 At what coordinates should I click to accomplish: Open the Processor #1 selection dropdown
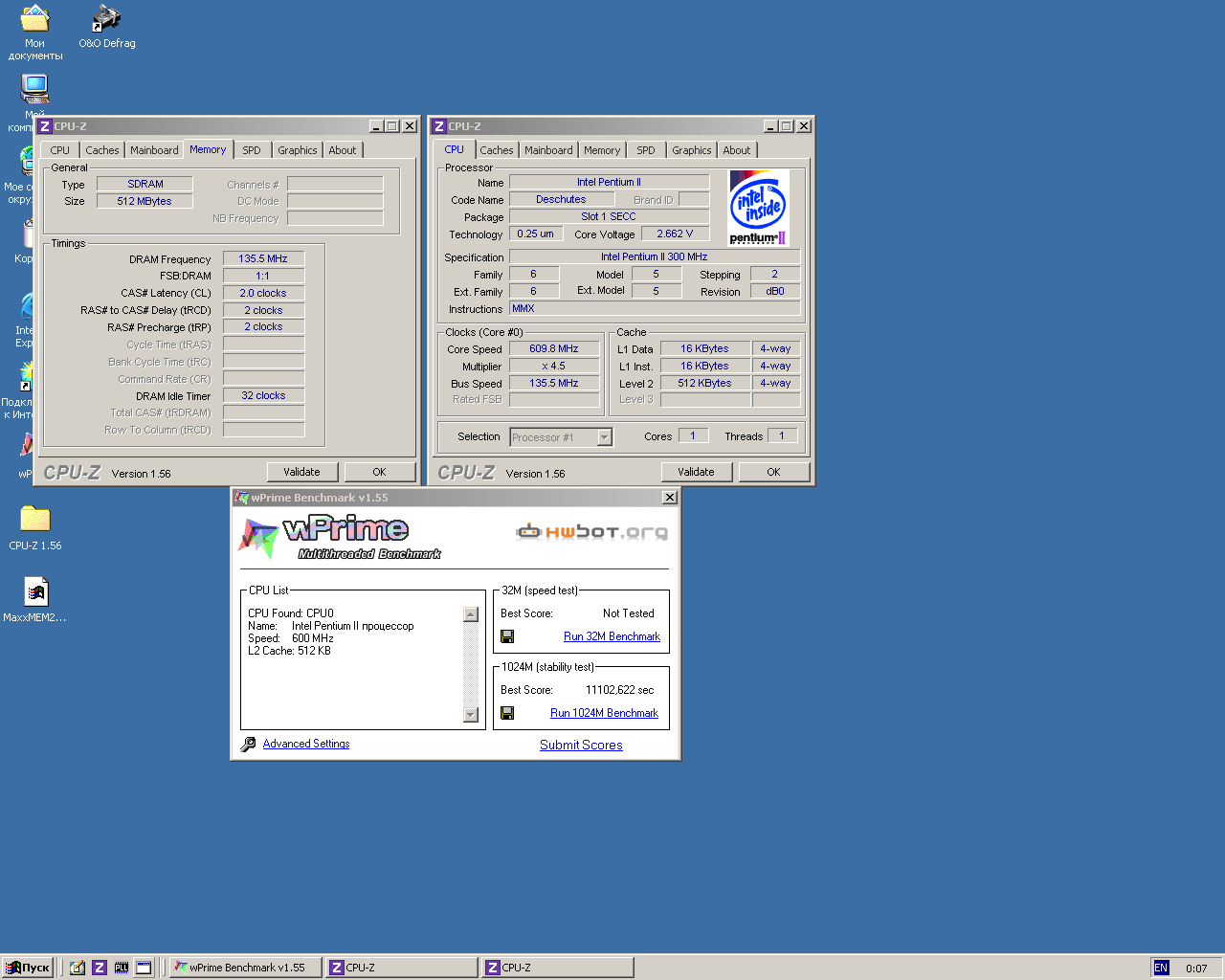[x=604, y=437]
